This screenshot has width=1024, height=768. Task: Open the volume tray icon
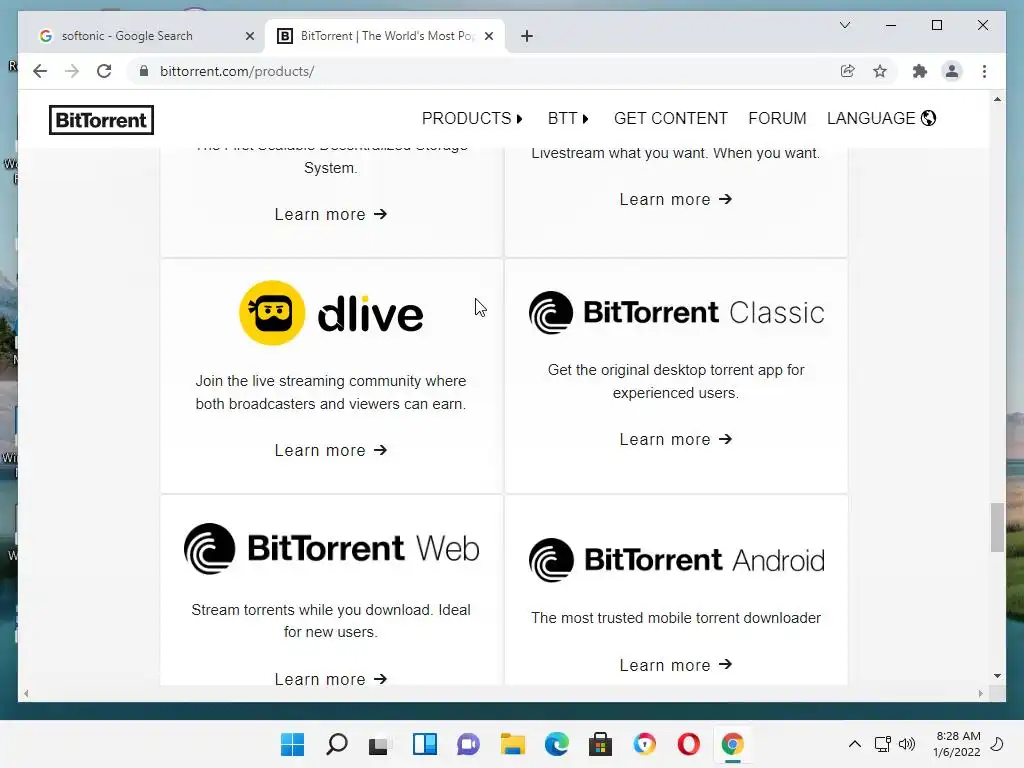tap(907, 744)
